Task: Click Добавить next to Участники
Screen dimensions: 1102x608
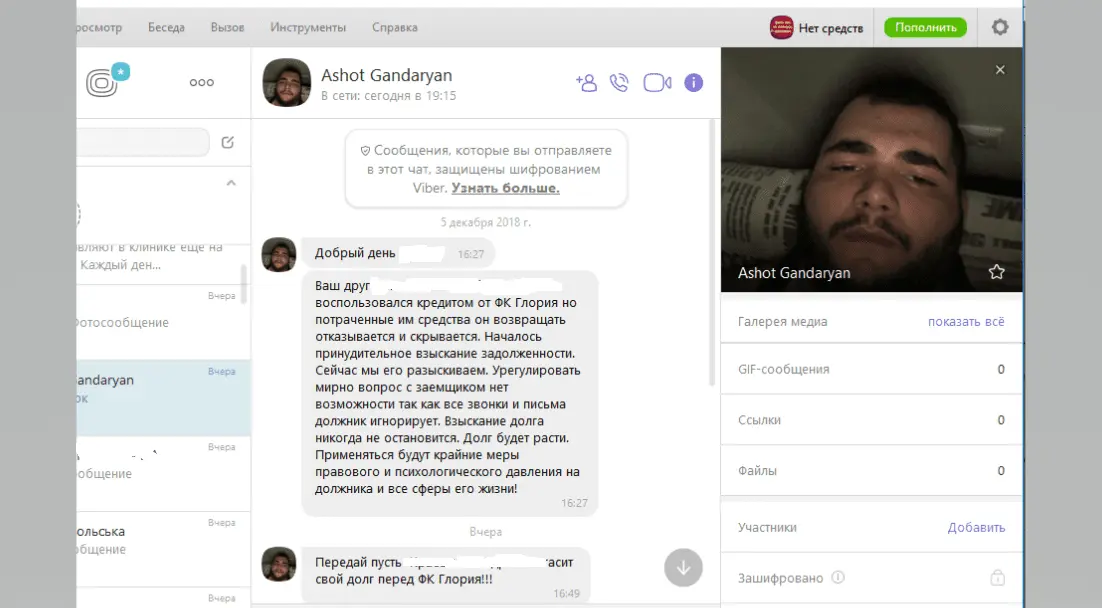Action: pos(976,527)
